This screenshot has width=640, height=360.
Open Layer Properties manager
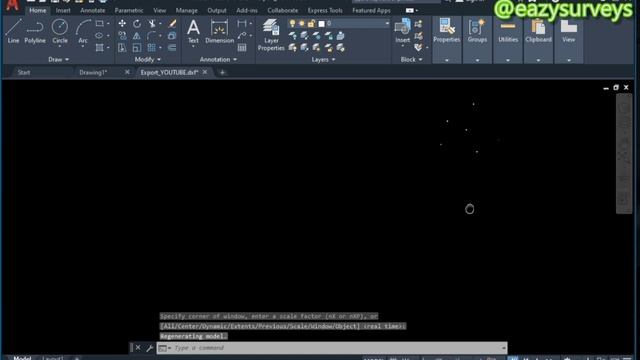[x=271, y=35]
